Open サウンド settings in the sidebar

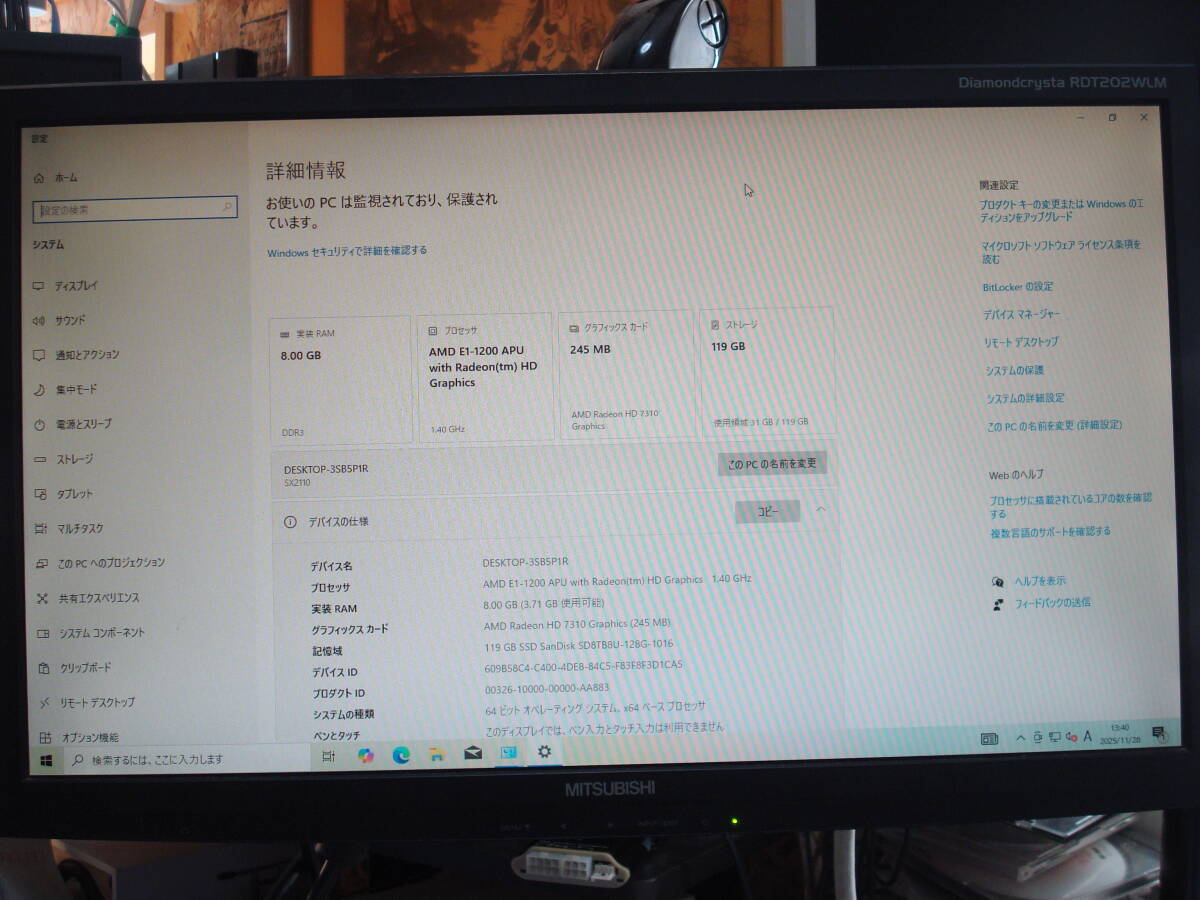59,320
